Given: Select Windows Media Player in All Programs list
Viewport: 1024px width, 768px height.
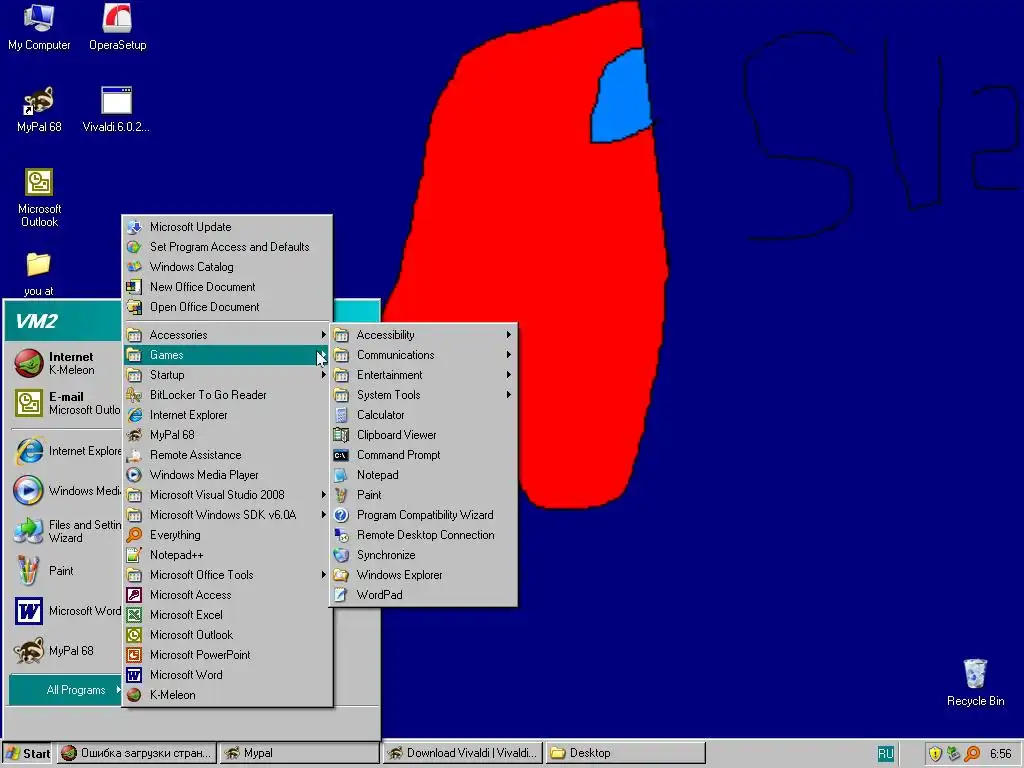Looking at the screenshot, I should click(228, 475).
